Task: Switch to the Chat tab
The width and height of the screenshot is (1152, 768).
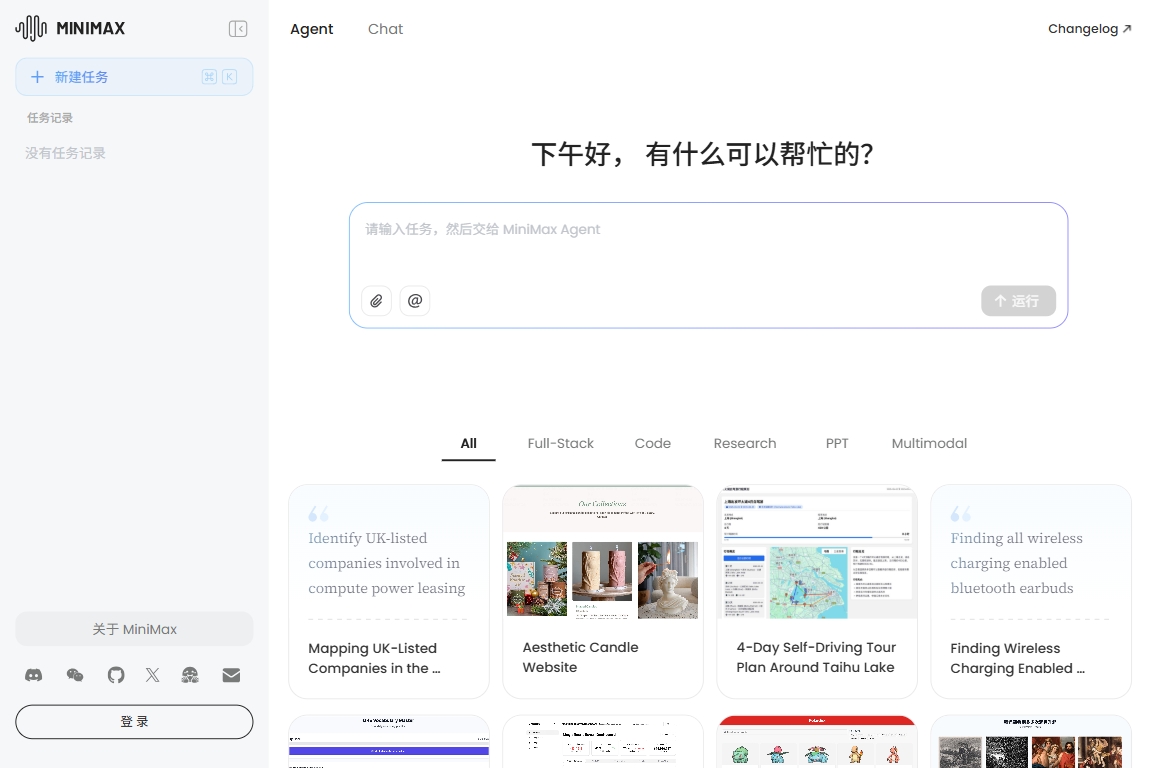Action: tap(385, 29)
